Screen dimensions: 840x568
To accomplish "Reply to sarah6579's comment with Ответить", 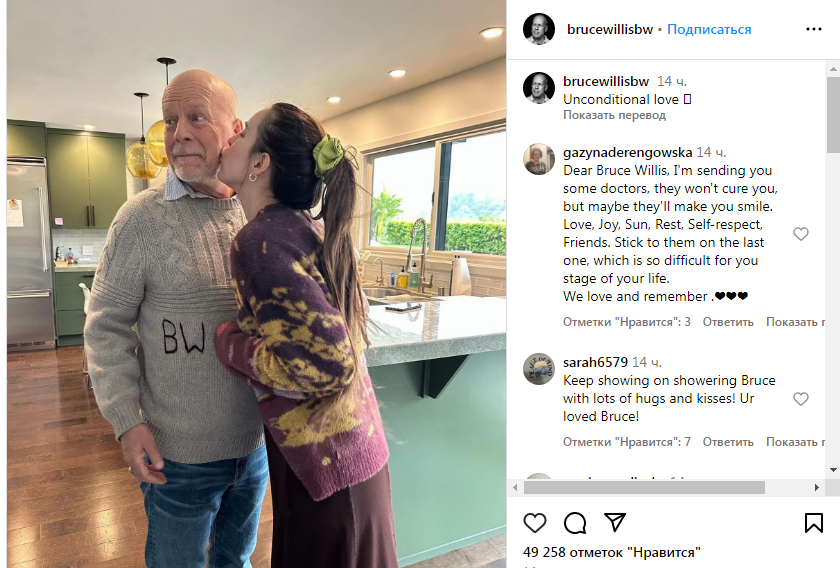I will (728, 442).
